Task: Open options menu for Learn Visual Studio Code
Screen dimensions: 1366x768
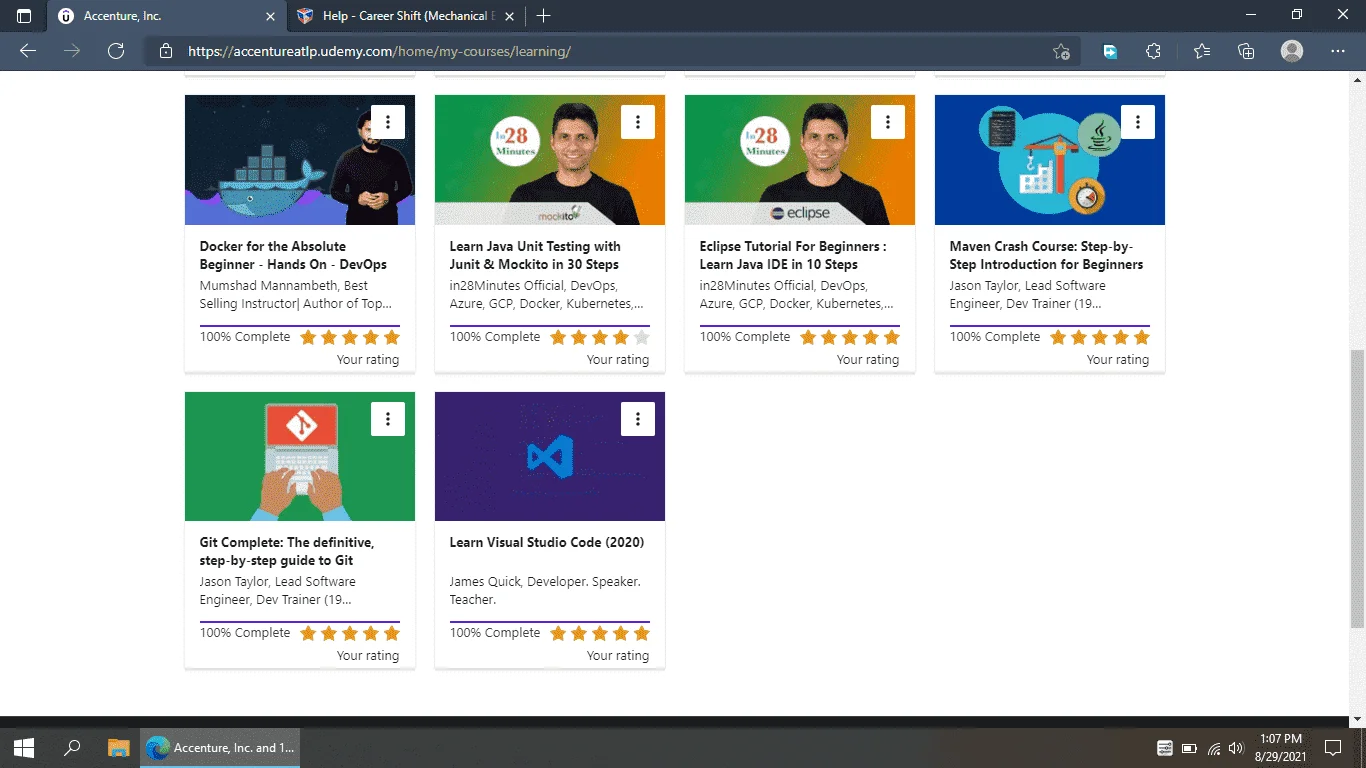Action: coord(638,419)
